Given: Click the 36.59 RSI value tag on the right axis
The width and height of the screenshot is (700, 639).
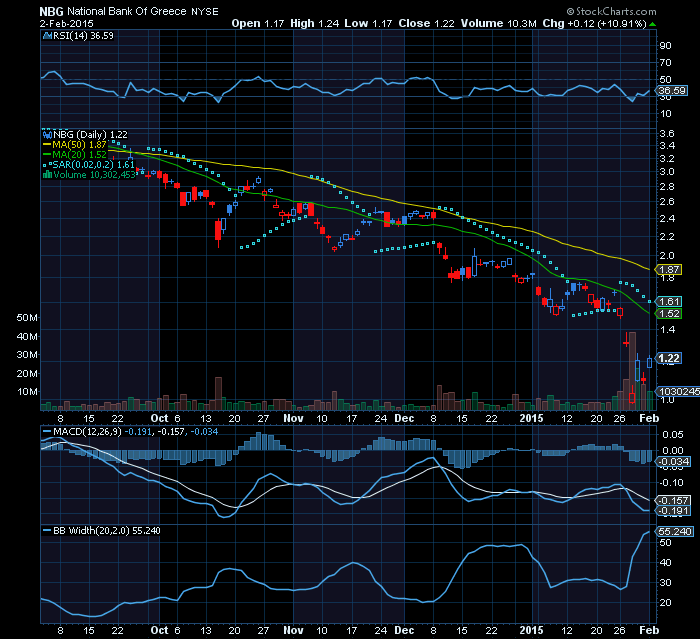Looking at the screenshot, I should (x=672, y=91).
